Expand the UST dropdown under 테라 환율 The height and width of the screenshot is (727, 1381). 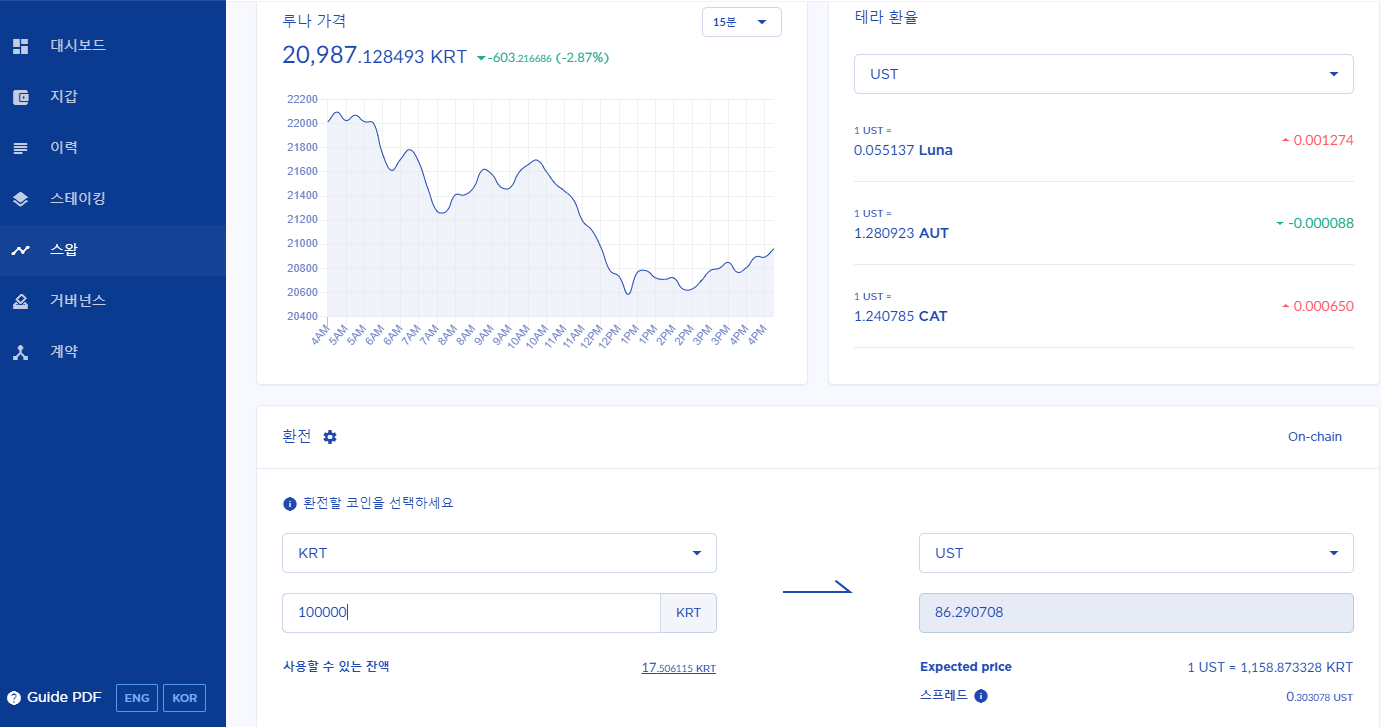point(1104,74)
